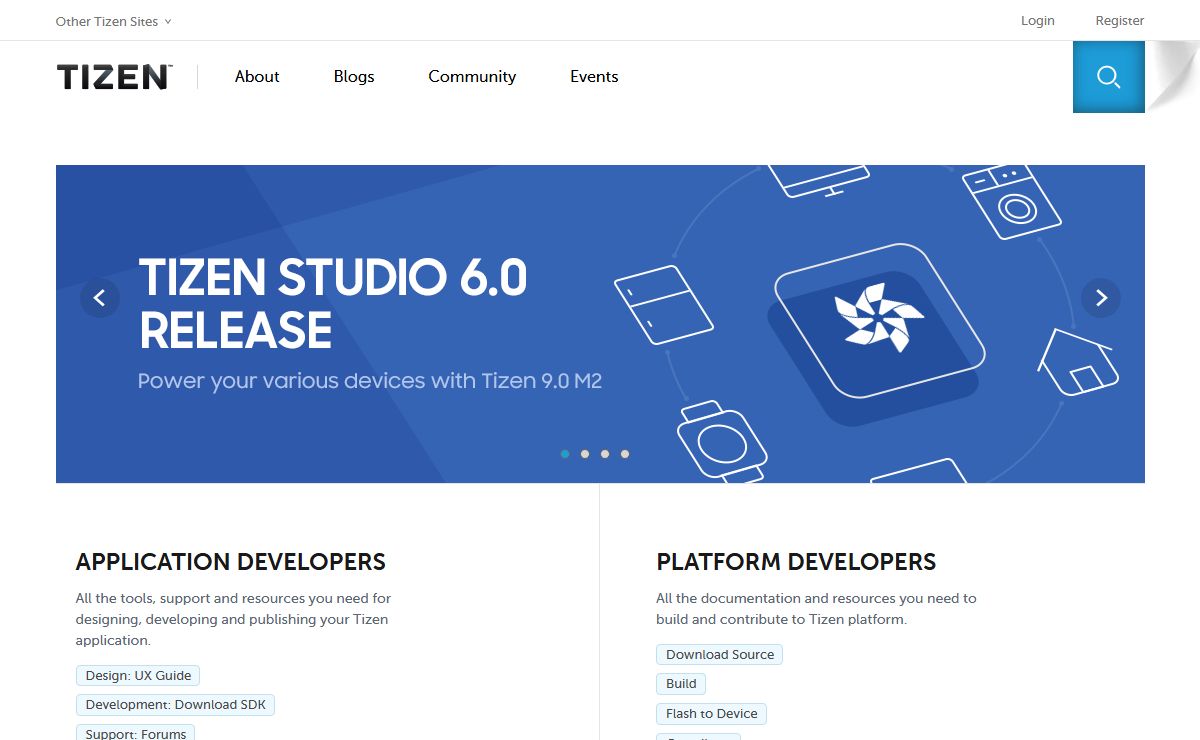The image size is (1200, 740).
Task: Switch to the second carousel slide dot
Action: click(585, 454)
